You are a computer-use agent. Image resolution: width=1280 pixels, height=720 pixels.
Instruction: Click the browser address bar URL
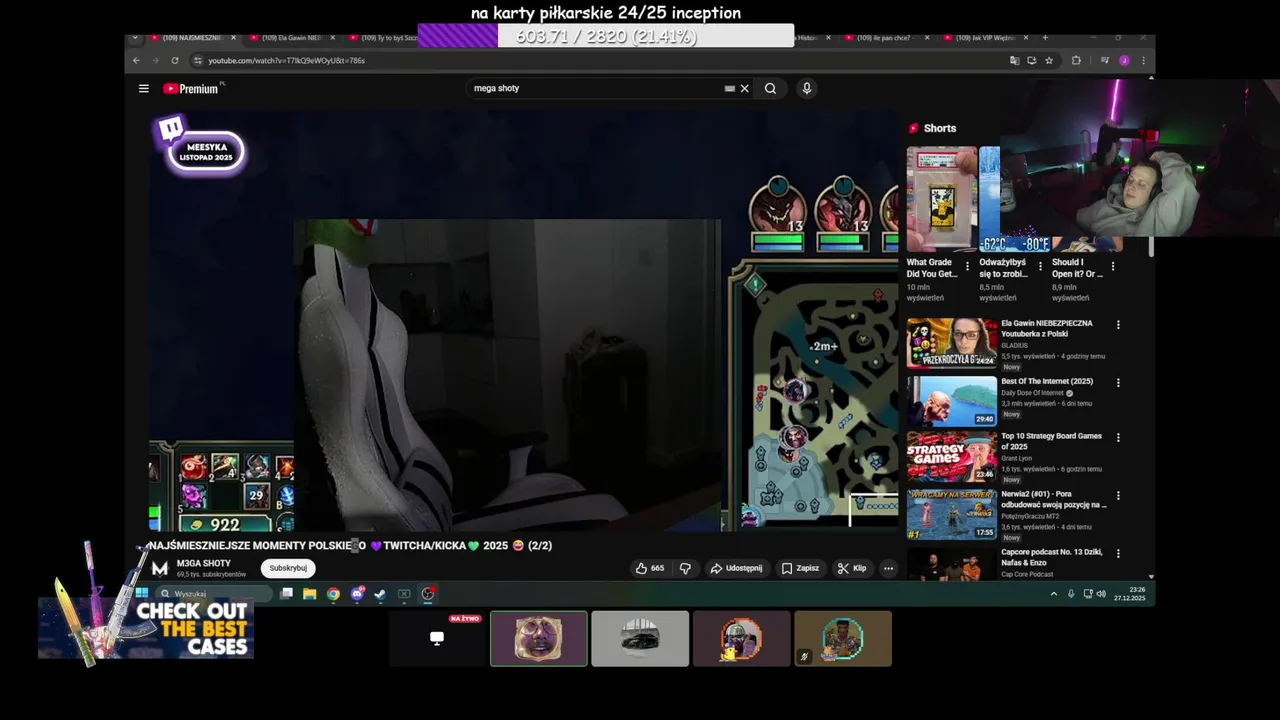287,60
